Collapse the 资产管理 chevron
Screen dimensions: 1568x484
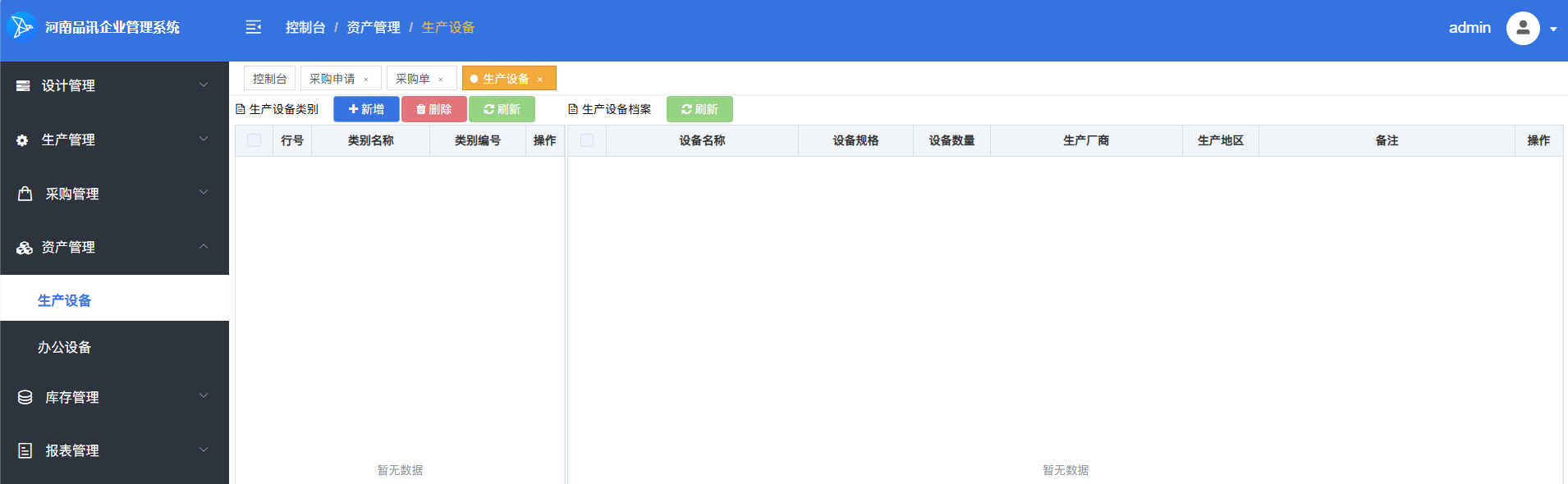pos(204,246)
